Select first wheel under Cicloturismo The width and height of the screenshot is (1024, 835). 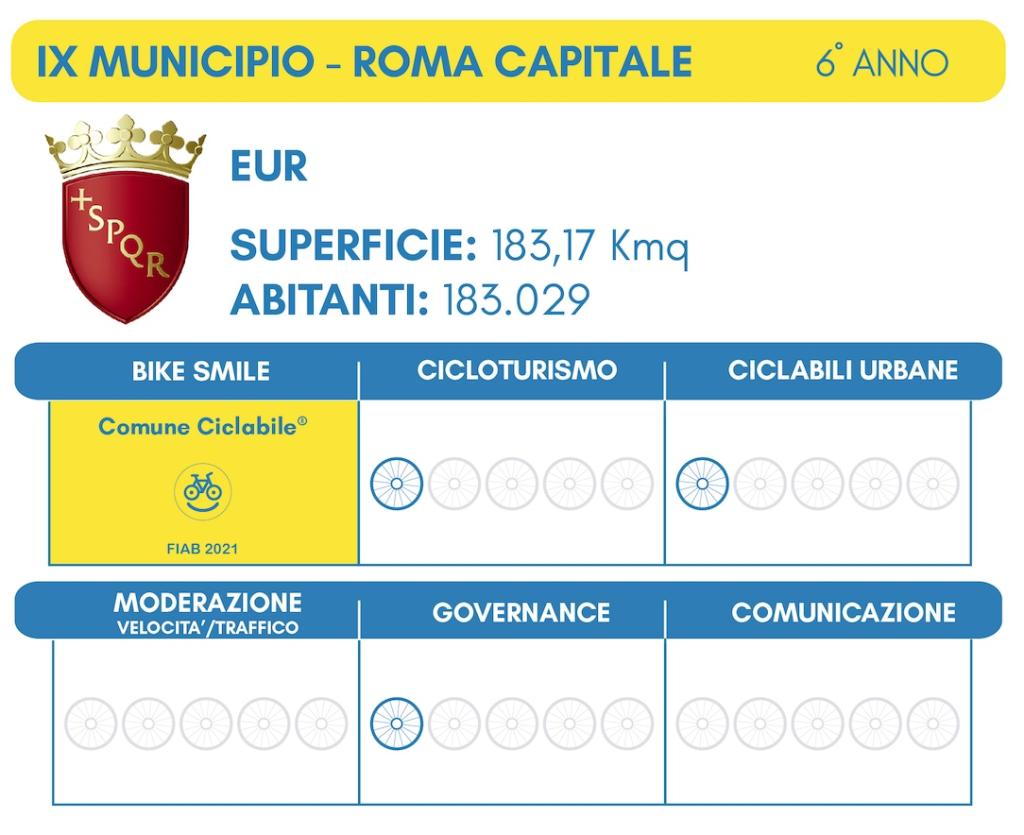(396, 484)
